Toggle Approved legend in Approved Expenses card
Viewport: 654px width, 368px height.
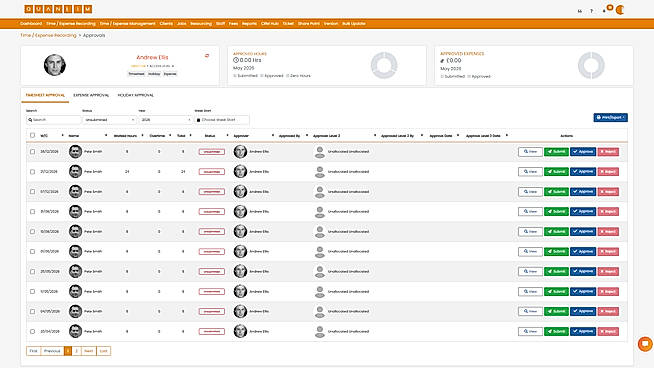[x=479, y=76]
